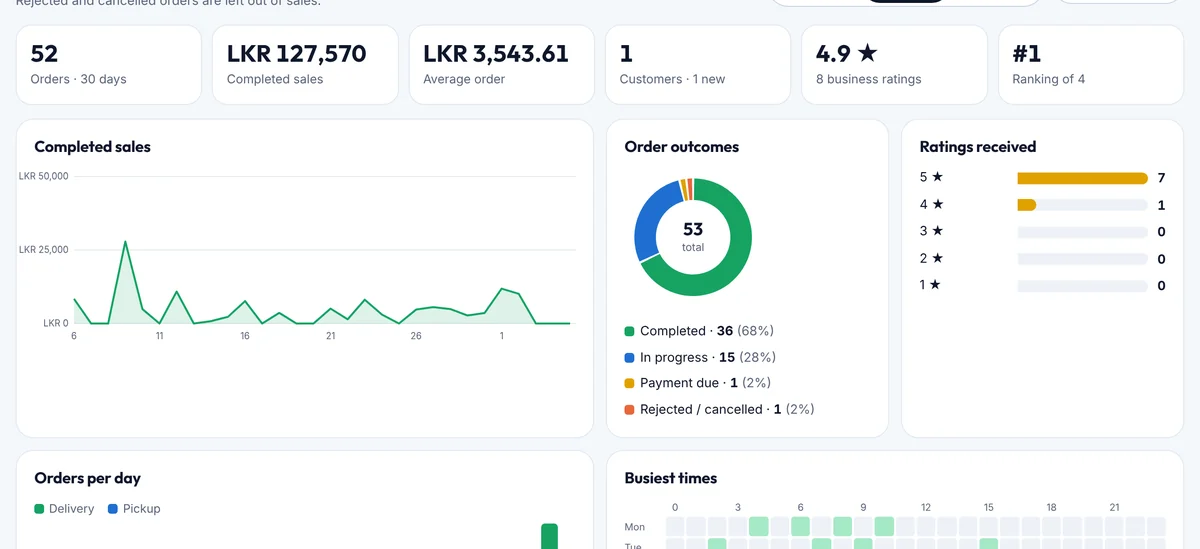
Task: Click the star icon in the 5-star row
Action: (x=937, y=177)
